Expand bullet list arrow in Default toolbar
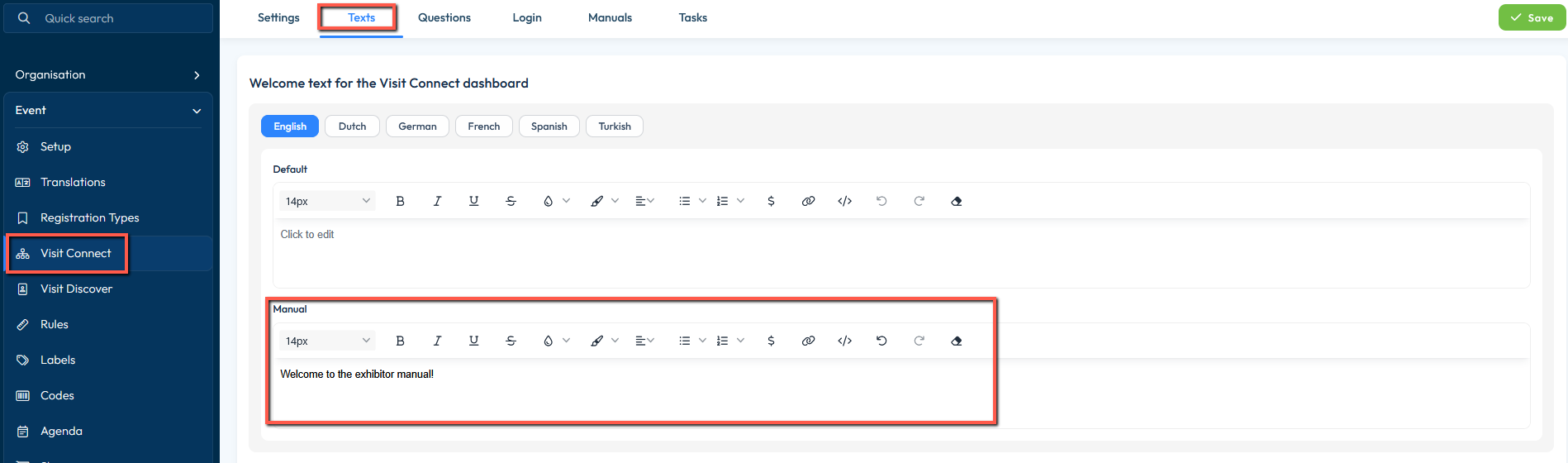 pyautogui.click(x=702, y=201)
